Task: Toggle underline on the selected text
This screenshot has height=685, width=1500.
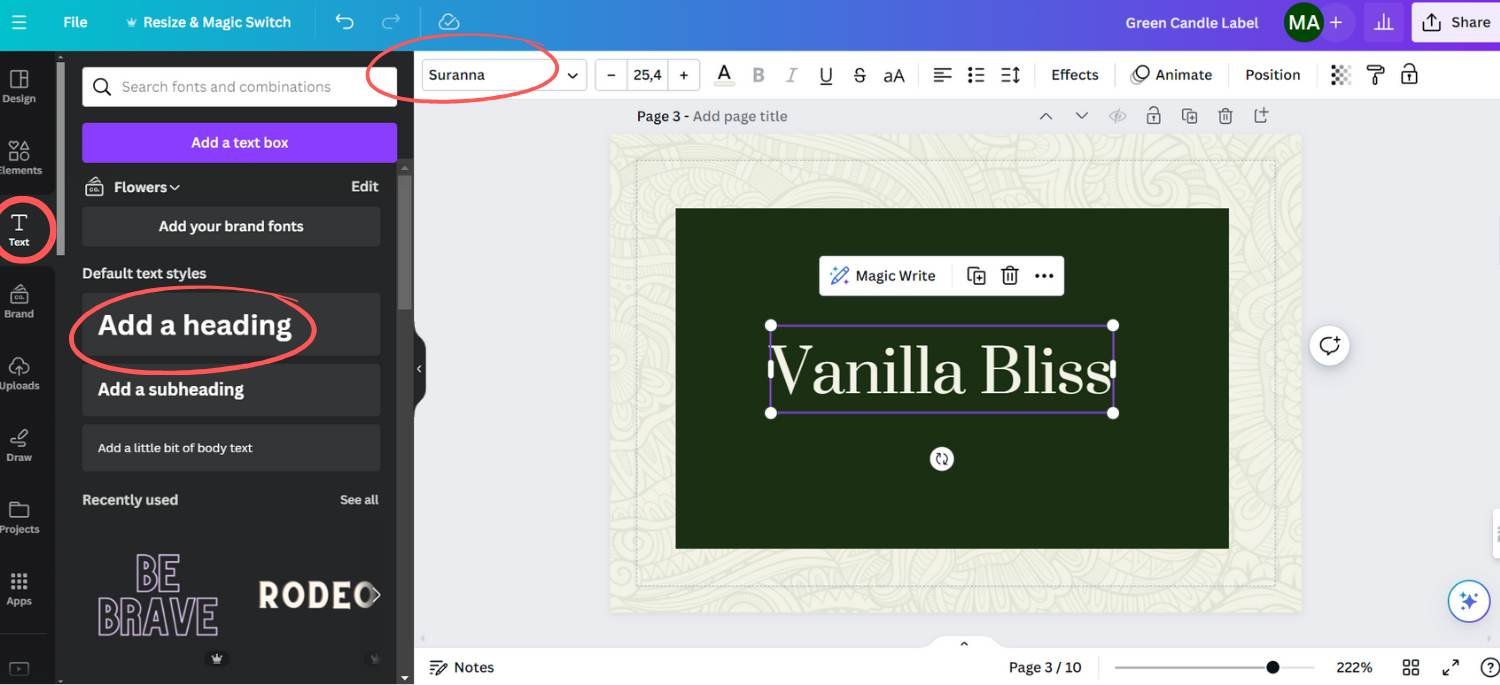Action: (824, 74)
